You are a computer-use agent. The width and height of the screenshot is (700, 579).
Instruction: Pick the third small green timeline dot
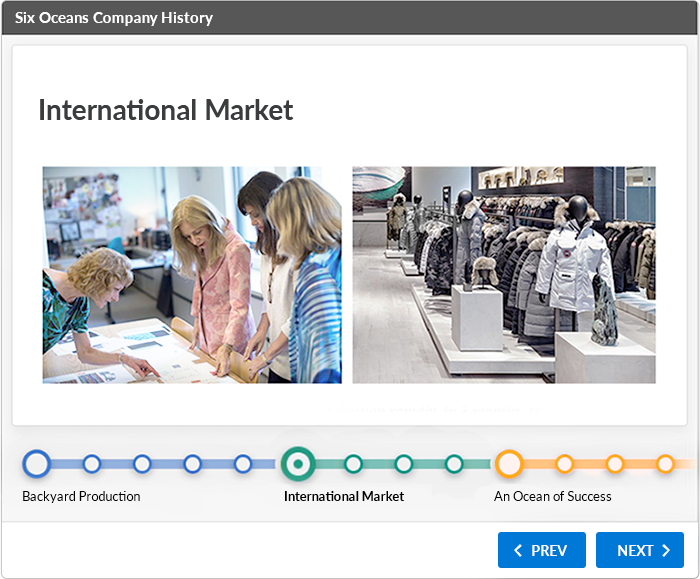(x=454, y=463)
